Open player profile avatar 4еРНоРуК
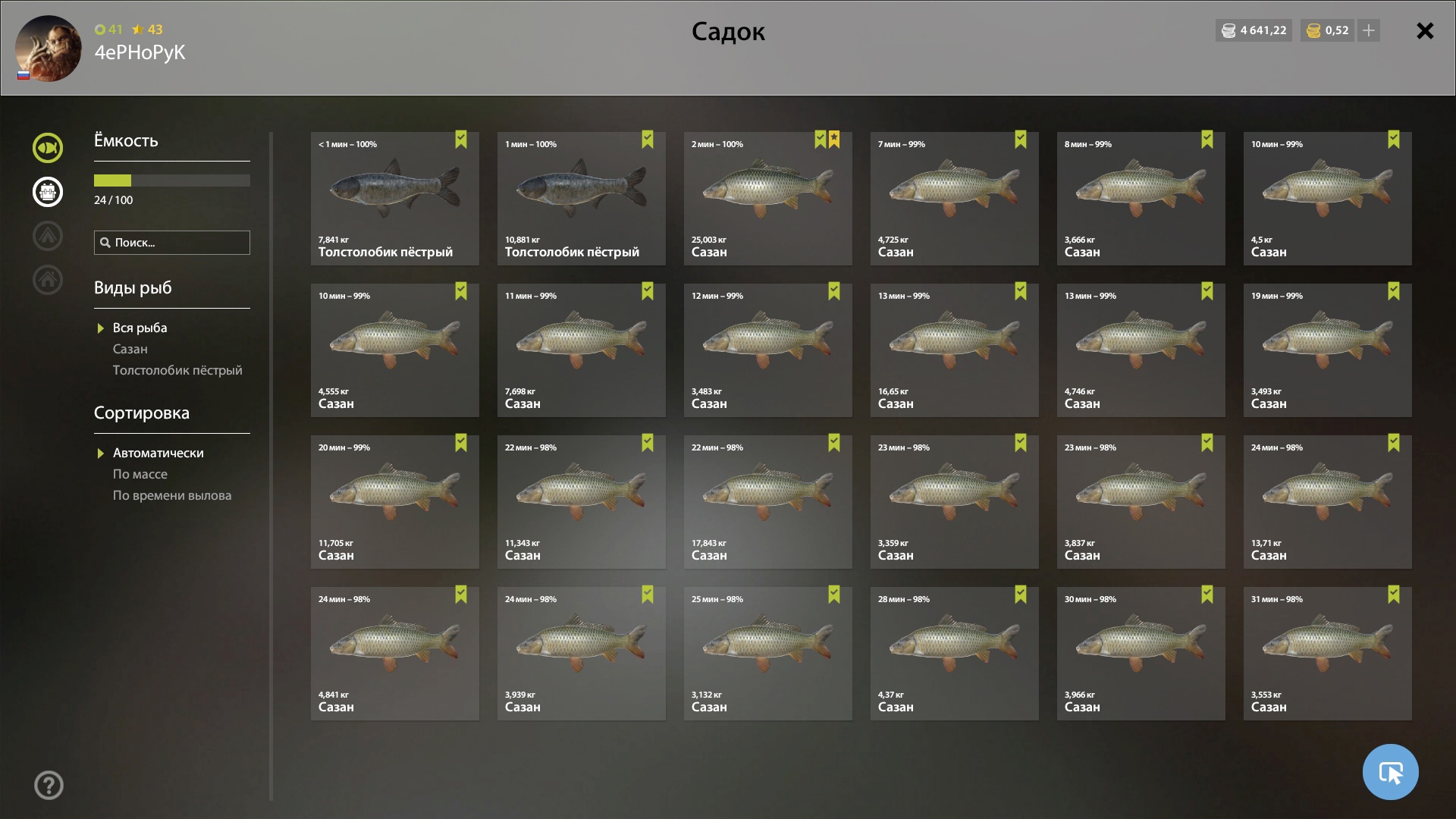 click(x=49, y=49)
